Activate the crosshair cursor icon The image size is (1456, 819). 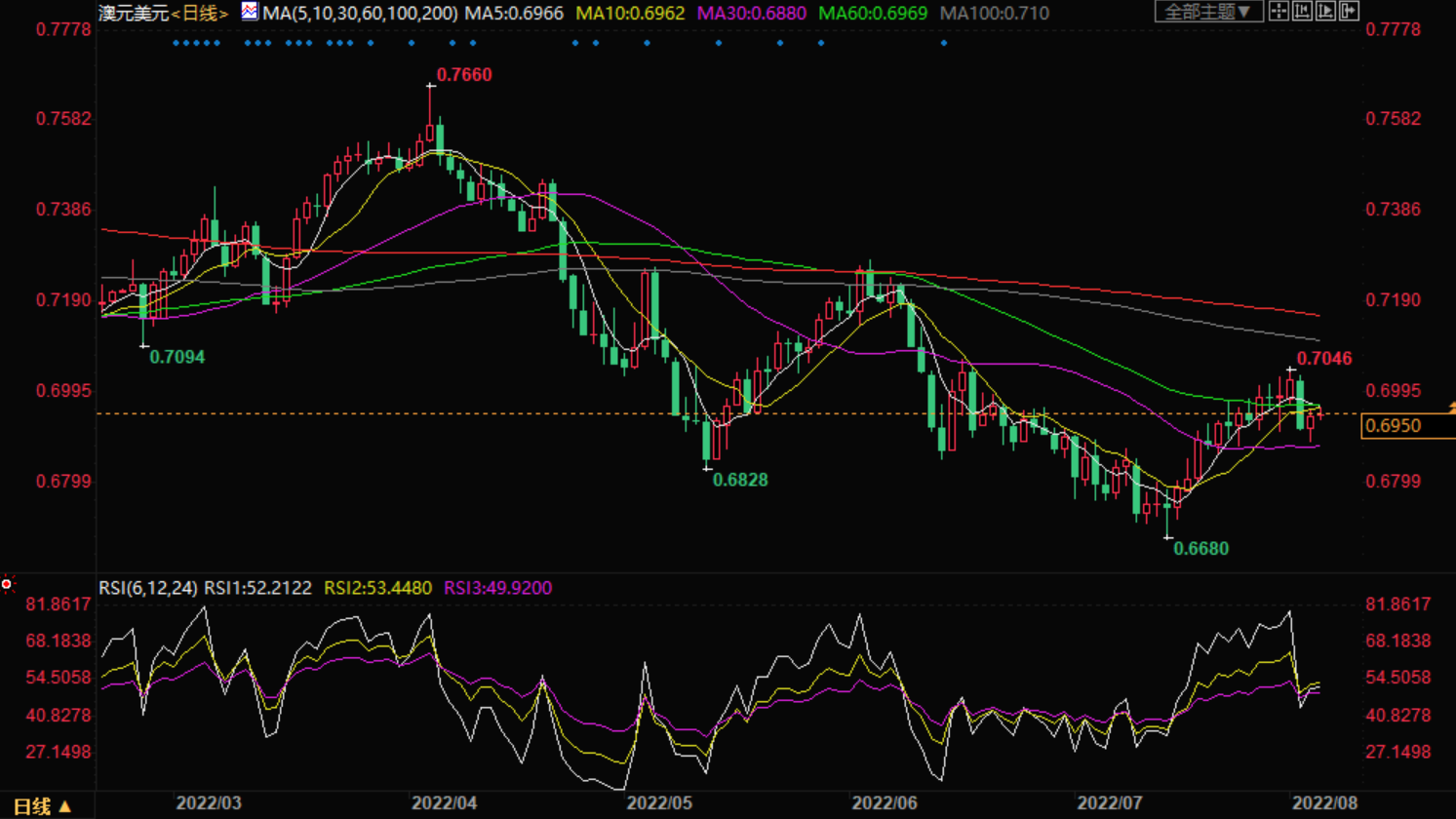pos(1279,12)
